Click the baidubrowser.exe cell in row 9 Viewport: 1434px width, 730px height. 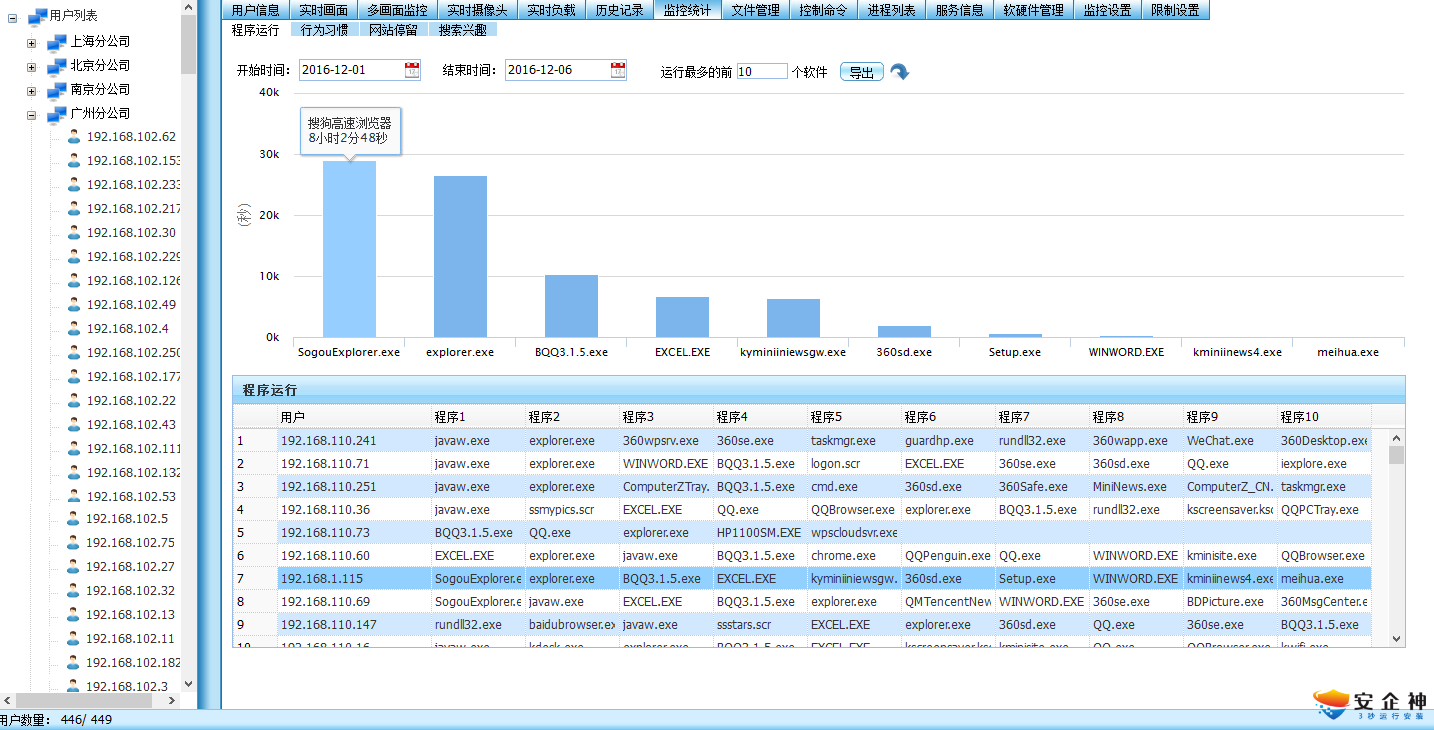(572, 624)
